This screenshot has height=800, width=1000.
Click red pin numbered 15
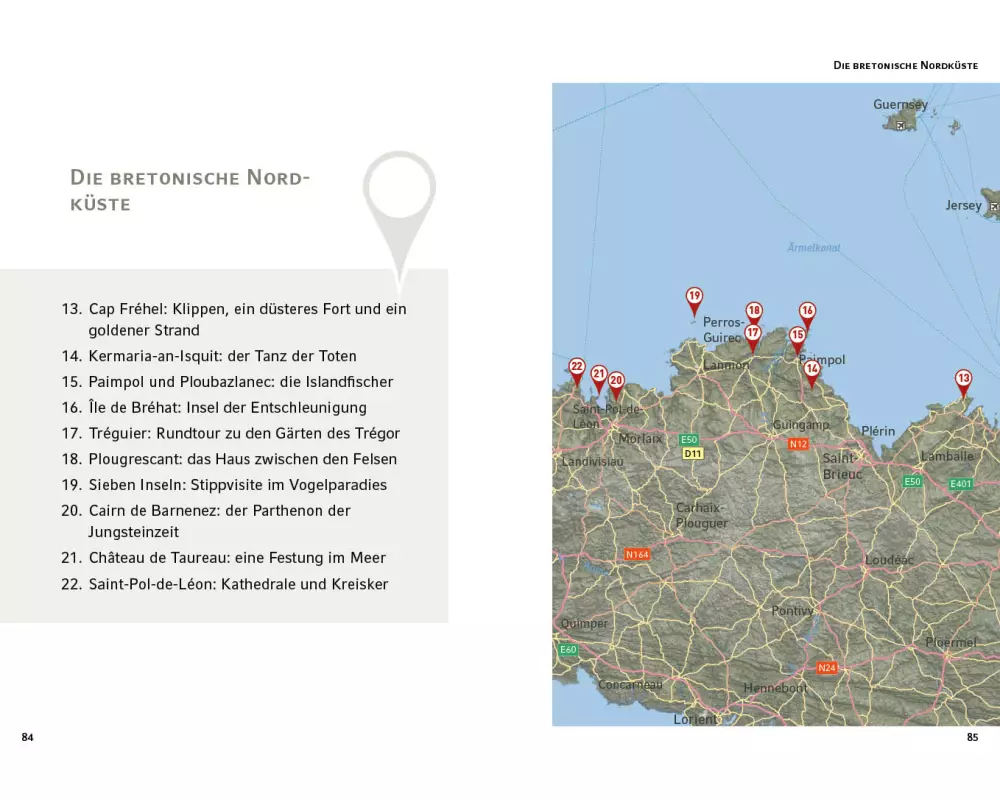click(797, 337)
